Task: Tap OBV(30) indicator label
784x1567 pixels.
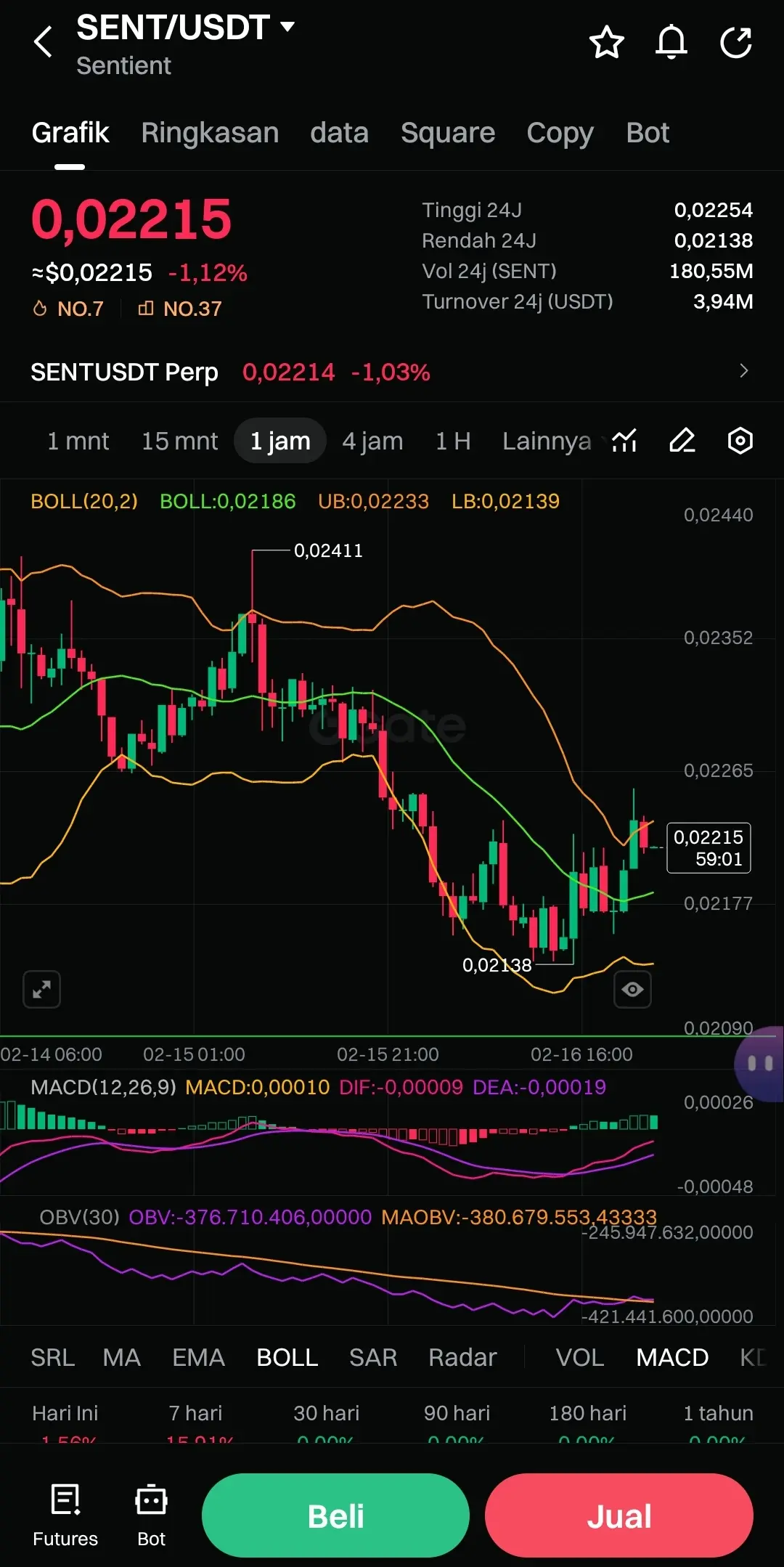Action: (x=79, y=1217)
